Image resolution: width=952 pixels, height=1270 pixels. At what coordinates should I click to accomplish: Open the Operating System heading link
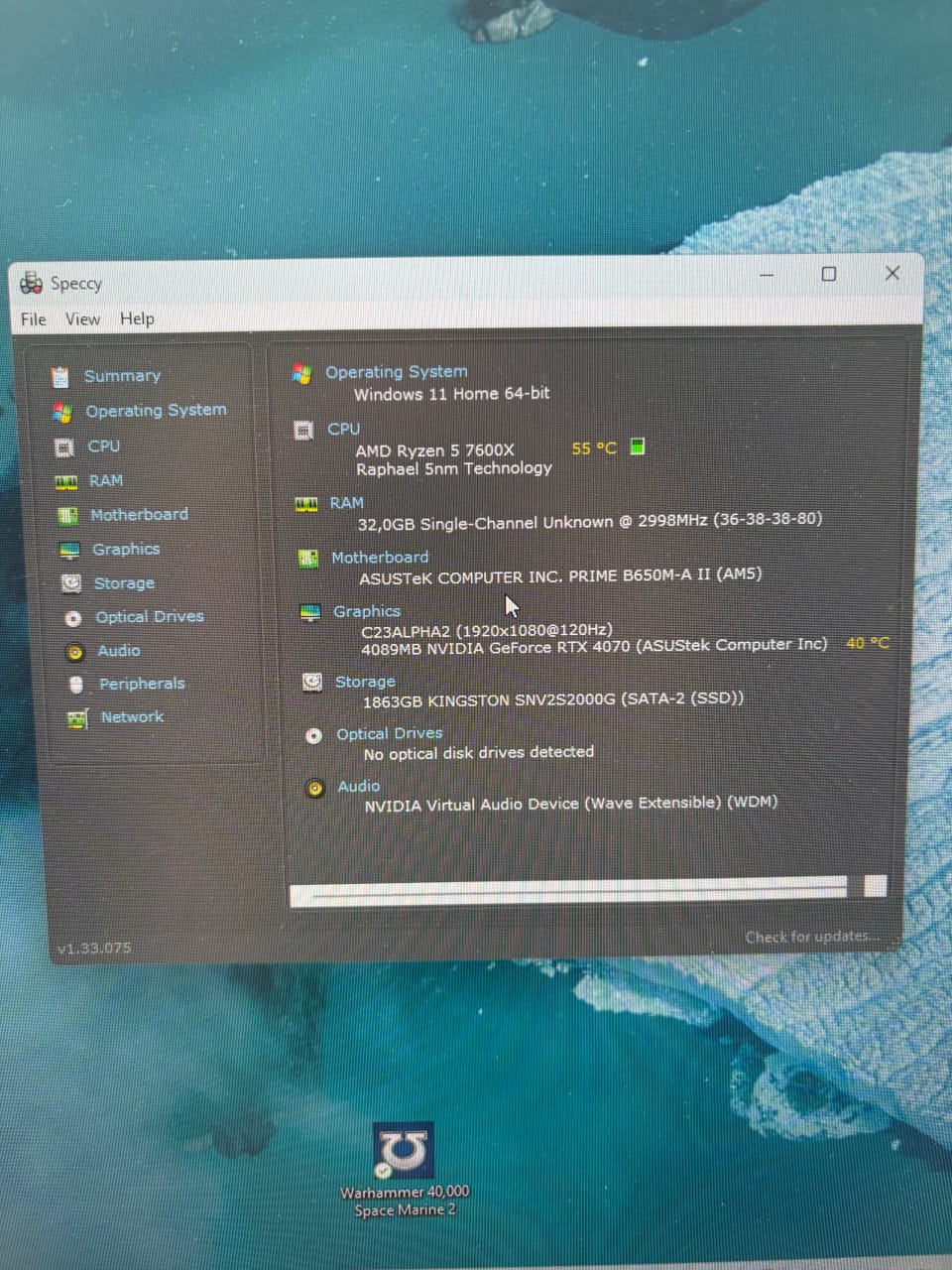point(397,372)
